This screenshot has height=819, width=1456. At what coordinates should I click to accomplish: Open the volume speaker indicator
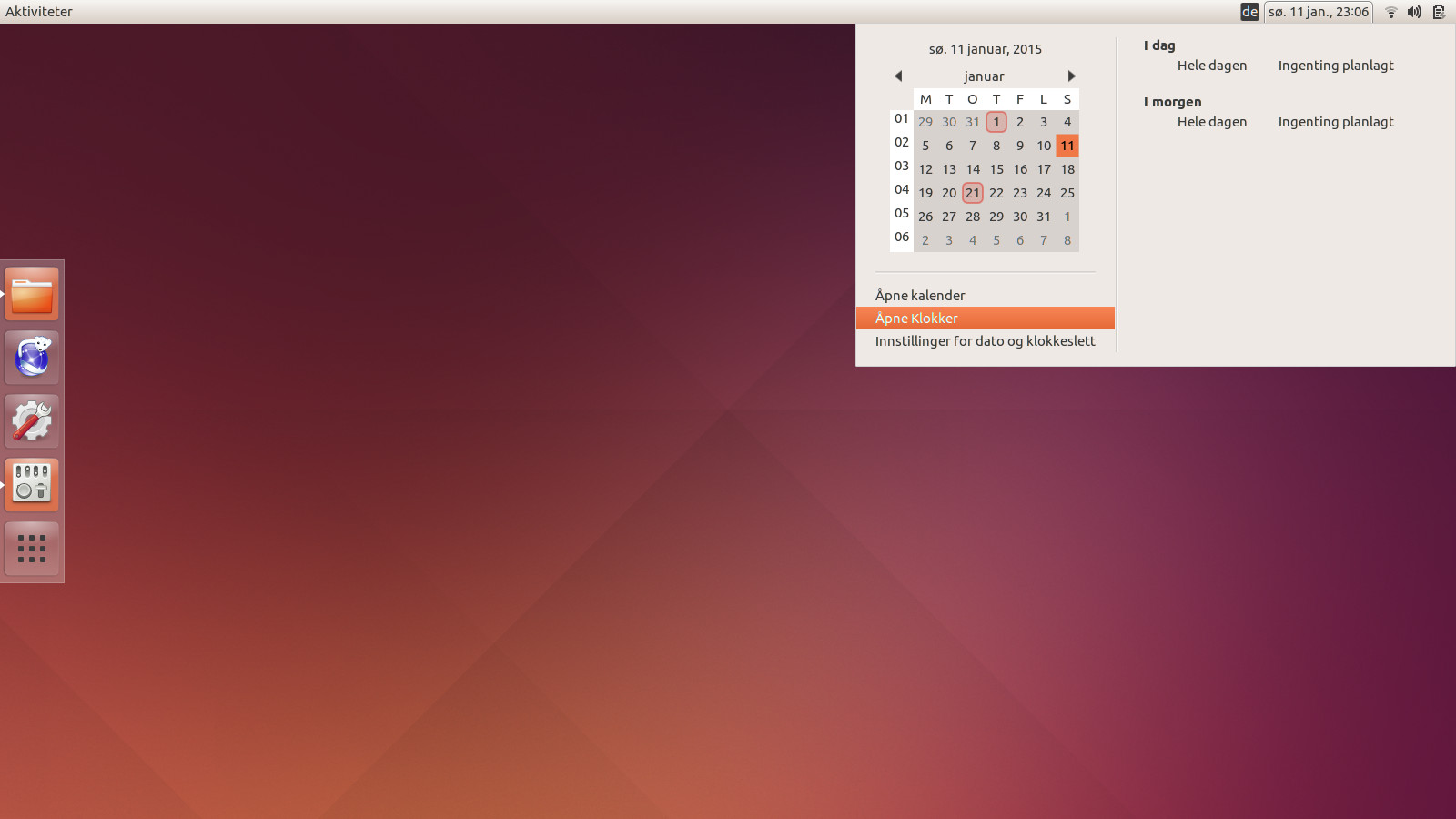pos(1414,12)
